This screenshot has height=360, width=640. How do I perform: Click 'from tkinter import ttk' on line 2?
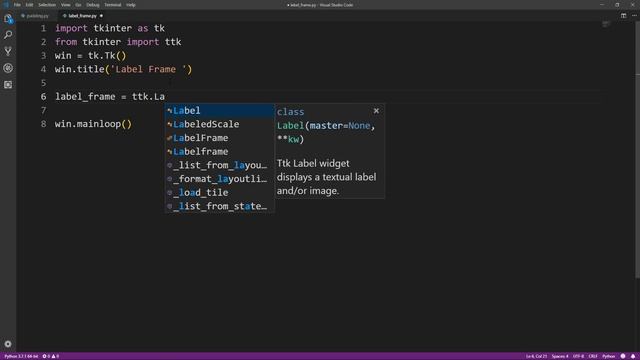click(118, 42)
